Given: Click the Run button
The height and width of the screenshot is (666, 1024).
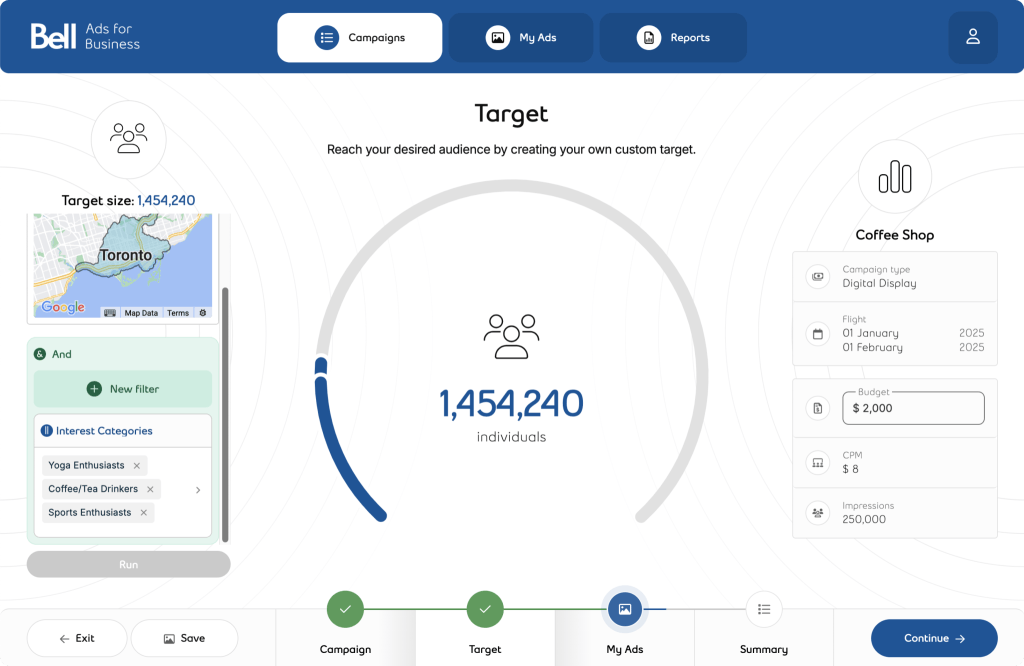Looking at the screenshot, I should [x=129, y=564].
